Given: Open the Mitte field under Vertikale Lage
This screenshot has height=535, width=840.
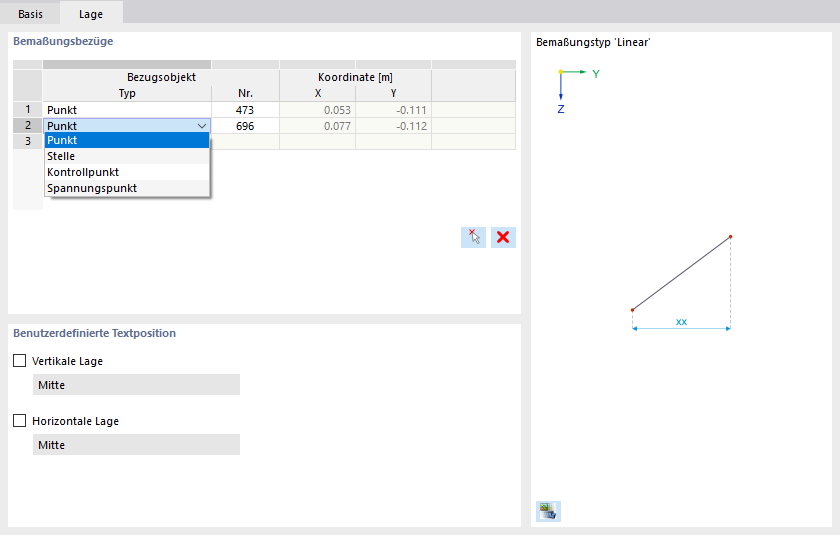Looking at the screenshot, I should (136, 385).
